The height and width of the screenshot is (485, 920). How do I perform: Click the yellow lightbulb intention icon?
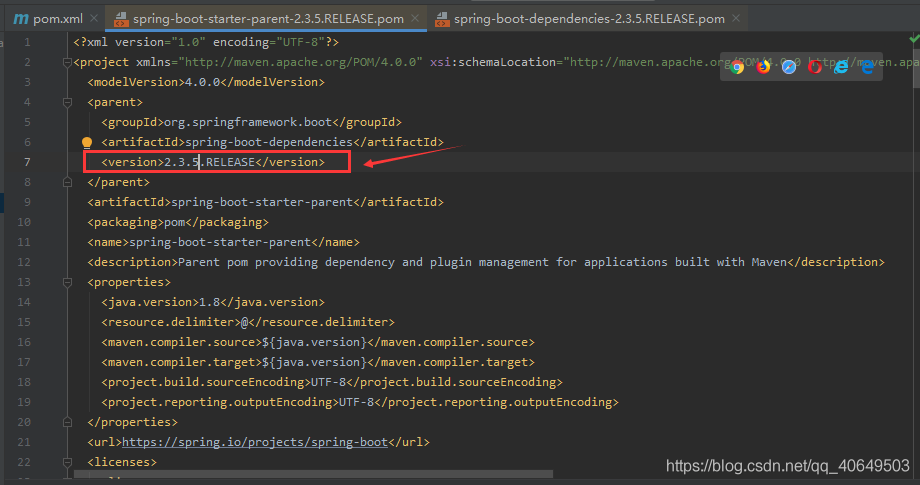click(87, 143)
